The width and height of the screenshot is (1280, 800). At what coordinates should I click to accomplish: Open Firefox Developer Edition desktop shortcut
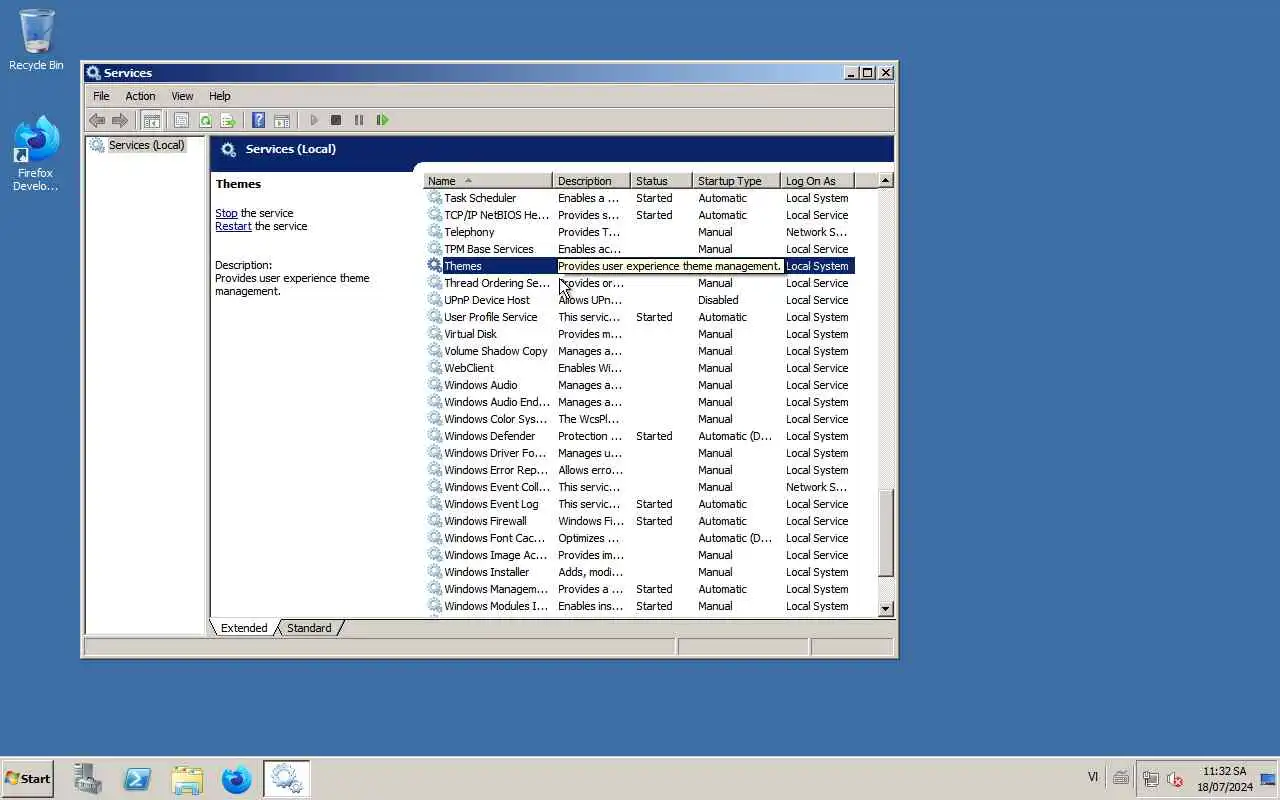point(36,153)
